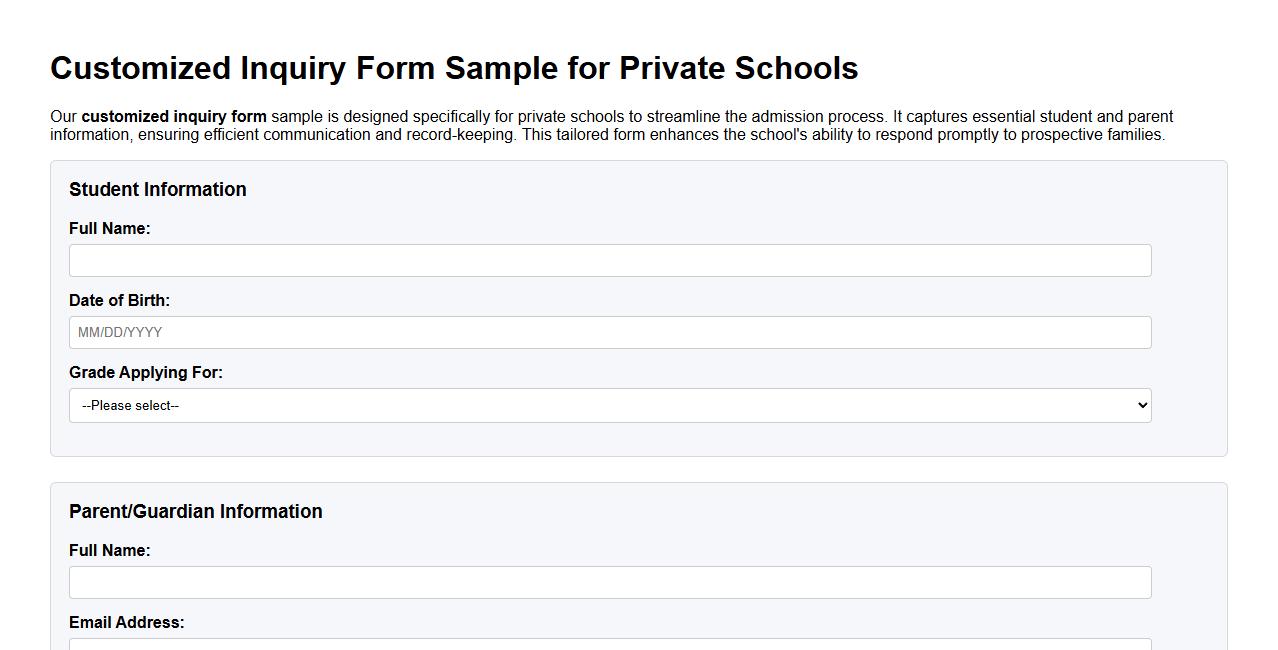
Task: Click the MM/DD/YYYY Date of Birth field
Action: click(610, 331)
